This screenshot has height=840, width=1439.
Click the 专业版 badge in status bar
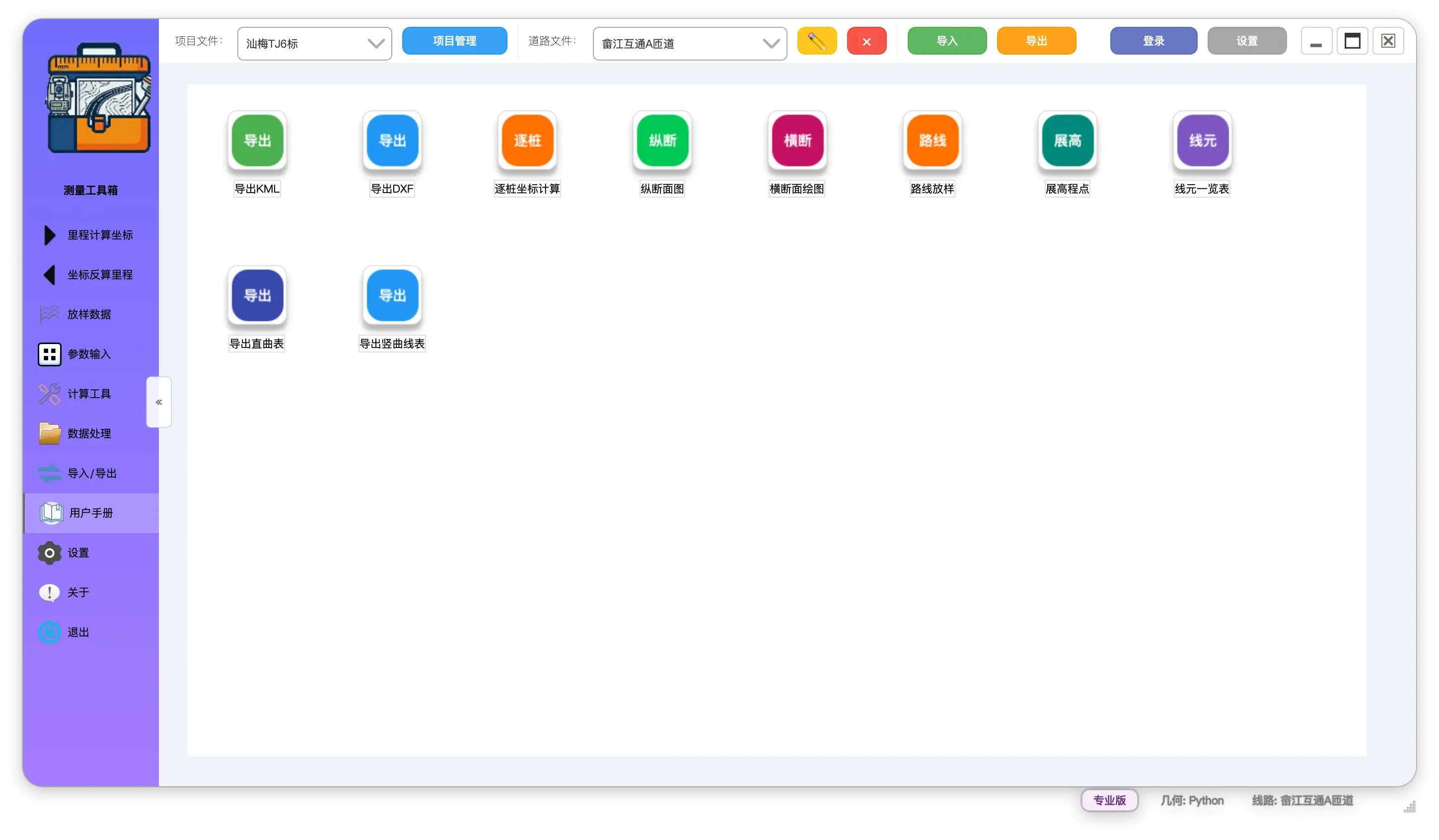(1109, 800)
